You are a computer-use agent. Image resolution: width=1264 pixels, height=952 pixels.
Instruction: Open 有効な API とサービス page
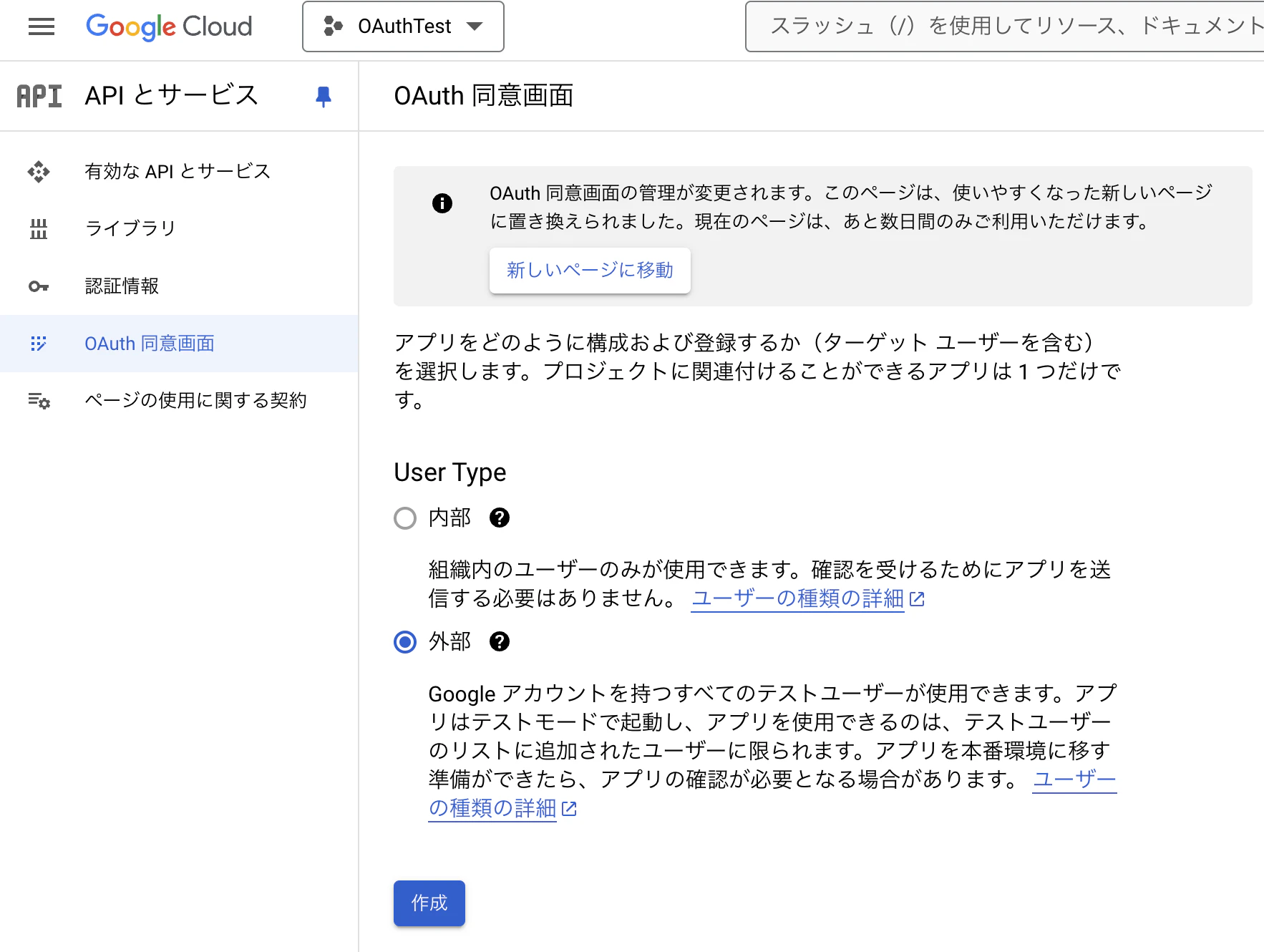pyautogui.click(x=179, y=171)
